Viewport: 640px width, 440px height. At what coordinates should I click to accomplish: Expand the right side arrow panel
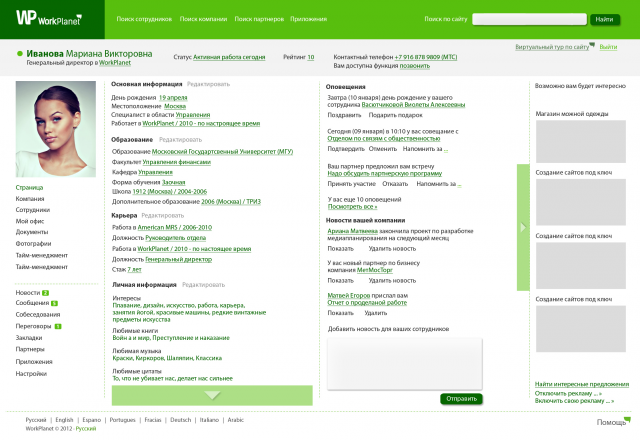coord(523,227)
